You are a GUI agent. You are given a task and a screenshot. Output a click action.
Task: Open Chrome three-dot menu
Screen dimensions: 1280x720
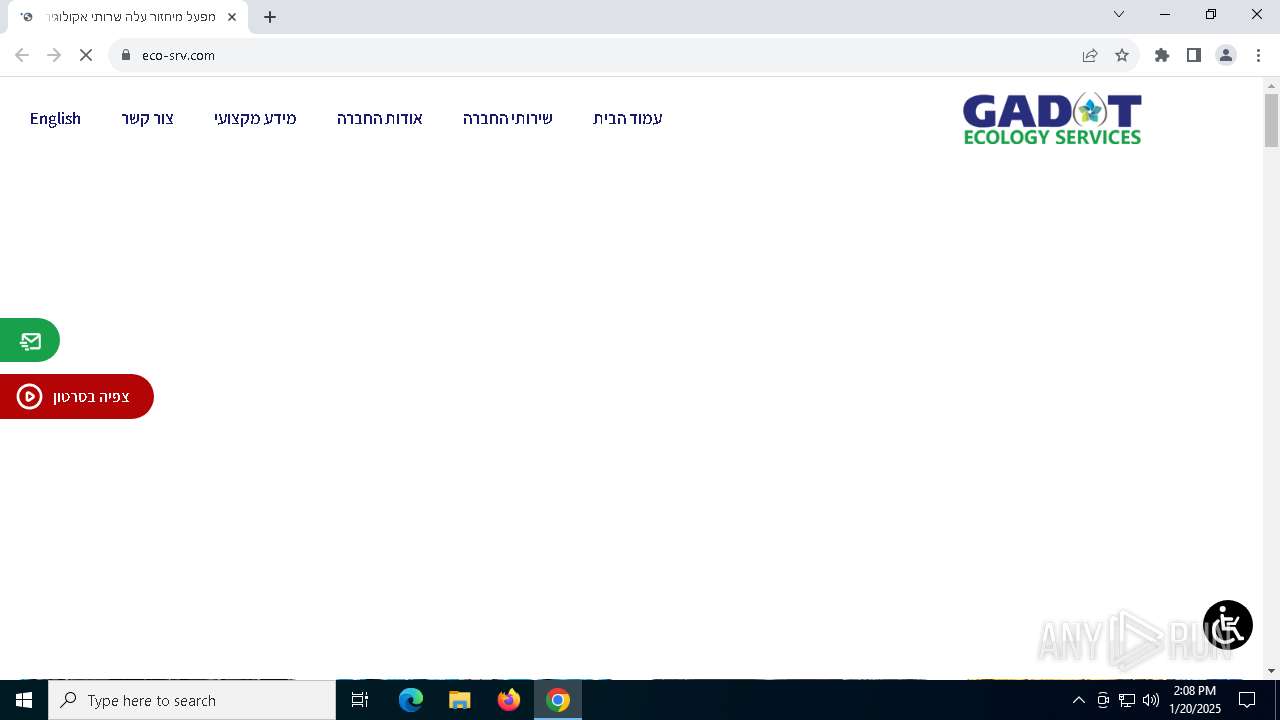tap(1258, 55)
